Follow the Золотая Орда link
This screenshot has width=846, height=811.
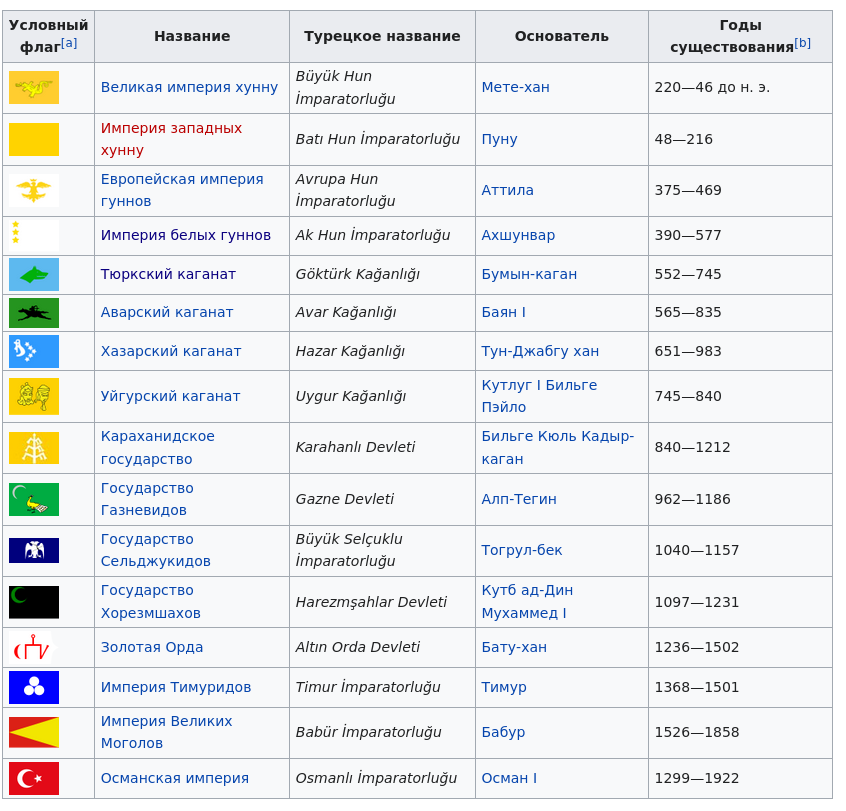pyautogui.click(x=151, y=647)
